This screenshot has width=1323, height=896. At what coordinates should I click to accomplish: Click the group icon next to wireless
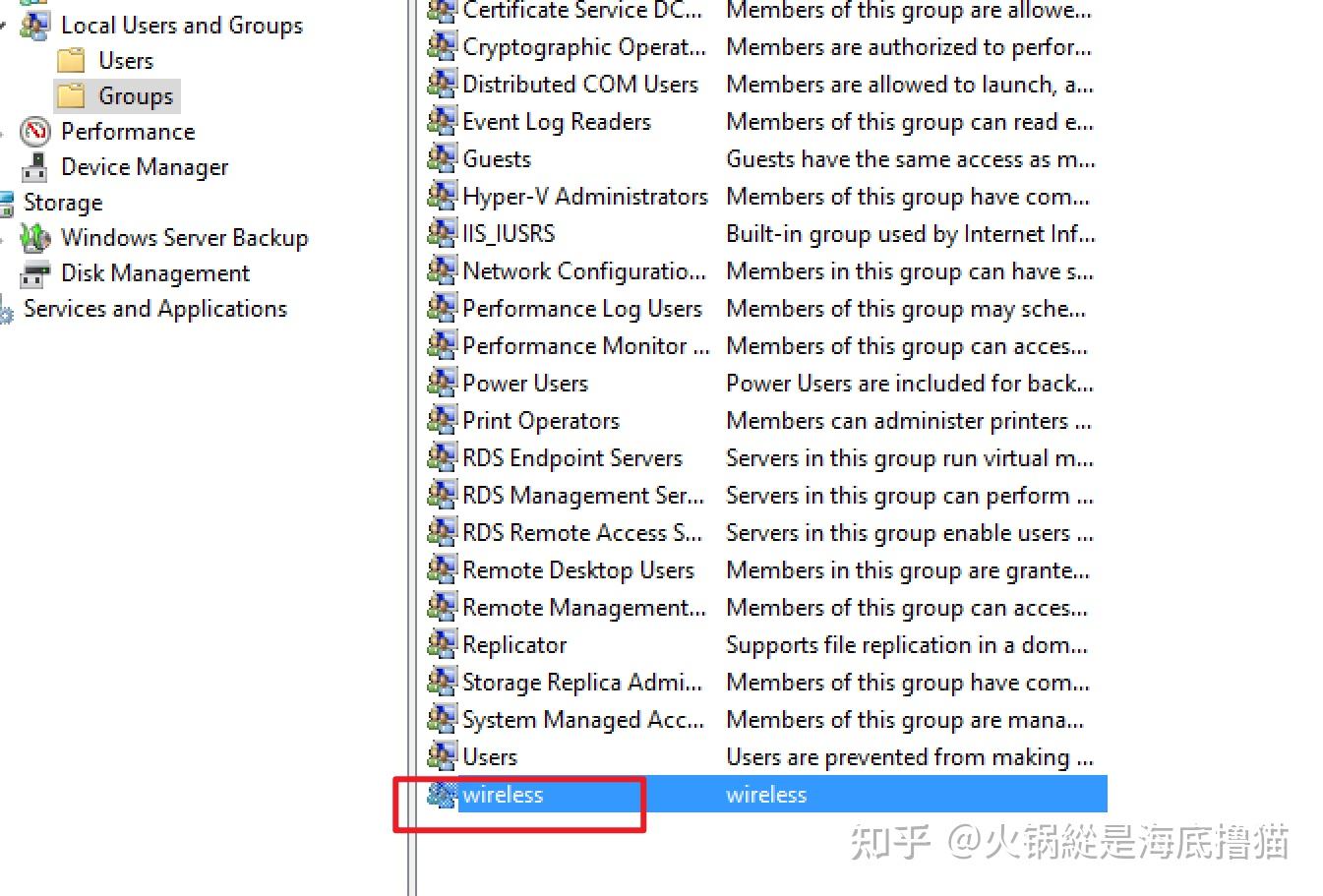click(x=441, y=794)
